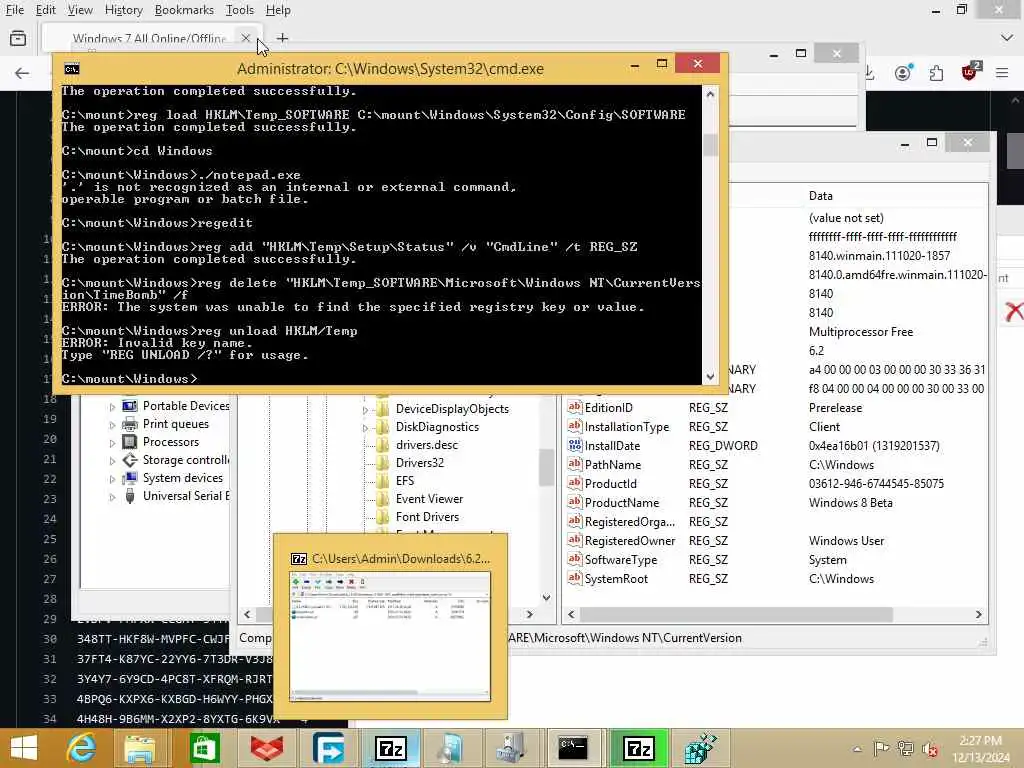Switch to first 7-Zip taskbar window
Screen dimensions: 1024x768
[x=391, y=748]
